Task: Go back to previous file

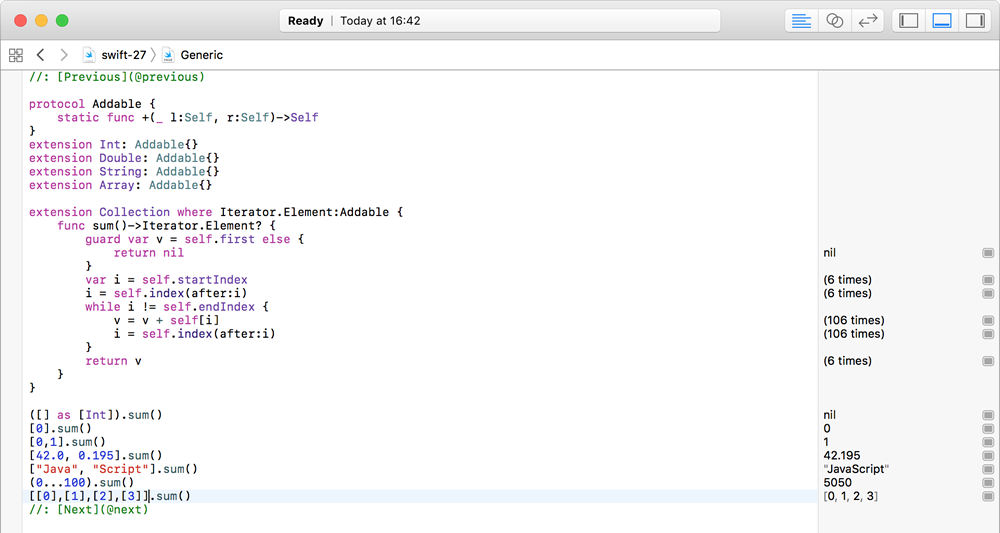Action: (x=40, y=55)
